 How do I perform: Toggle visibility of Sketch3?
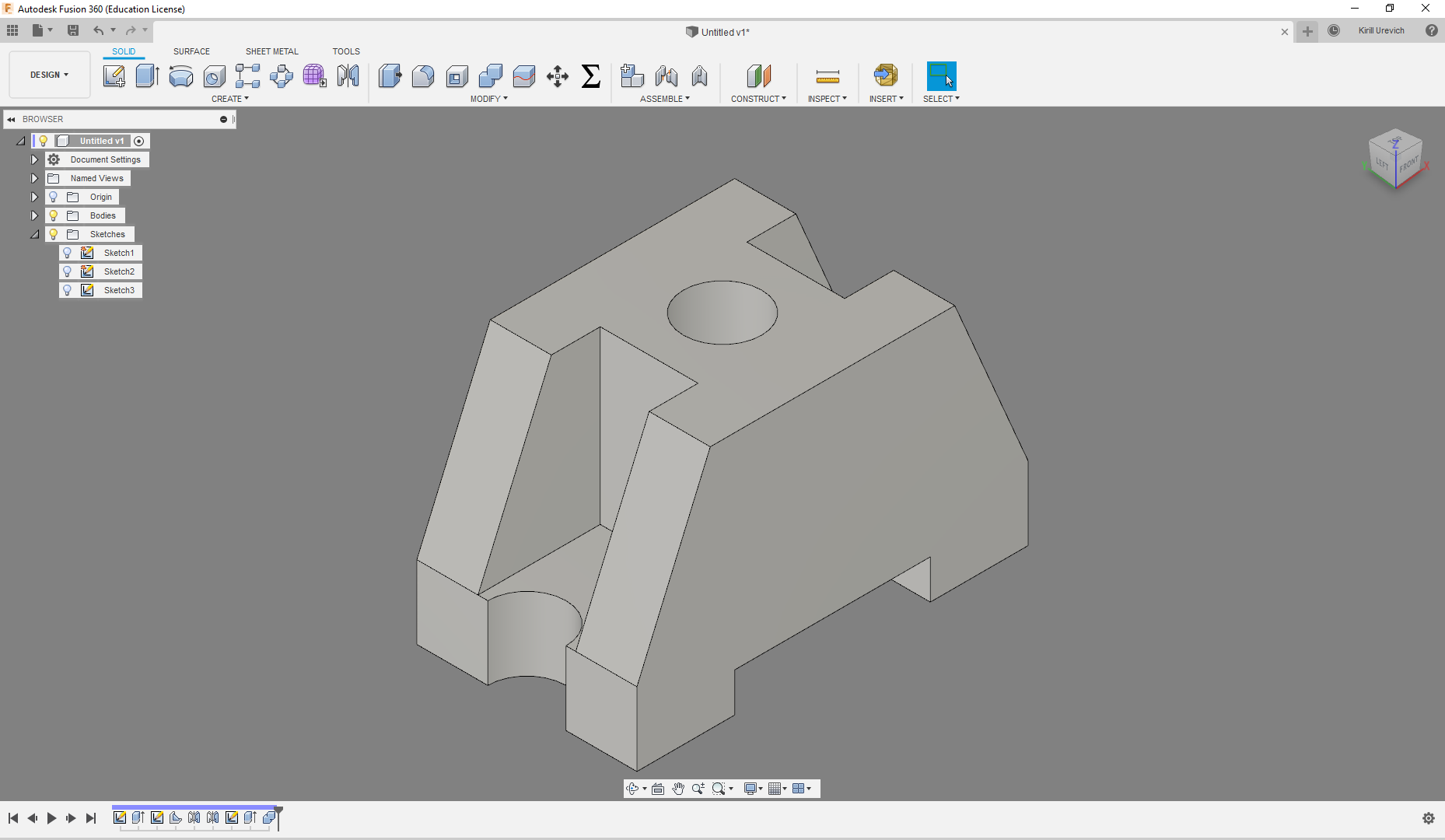68,290
